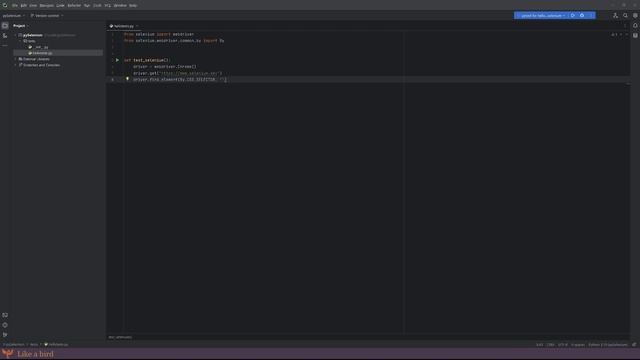Toggle the Project tool window icon
Image resolution: width=640 pixels, height=360 pixels.
point(5,26)
